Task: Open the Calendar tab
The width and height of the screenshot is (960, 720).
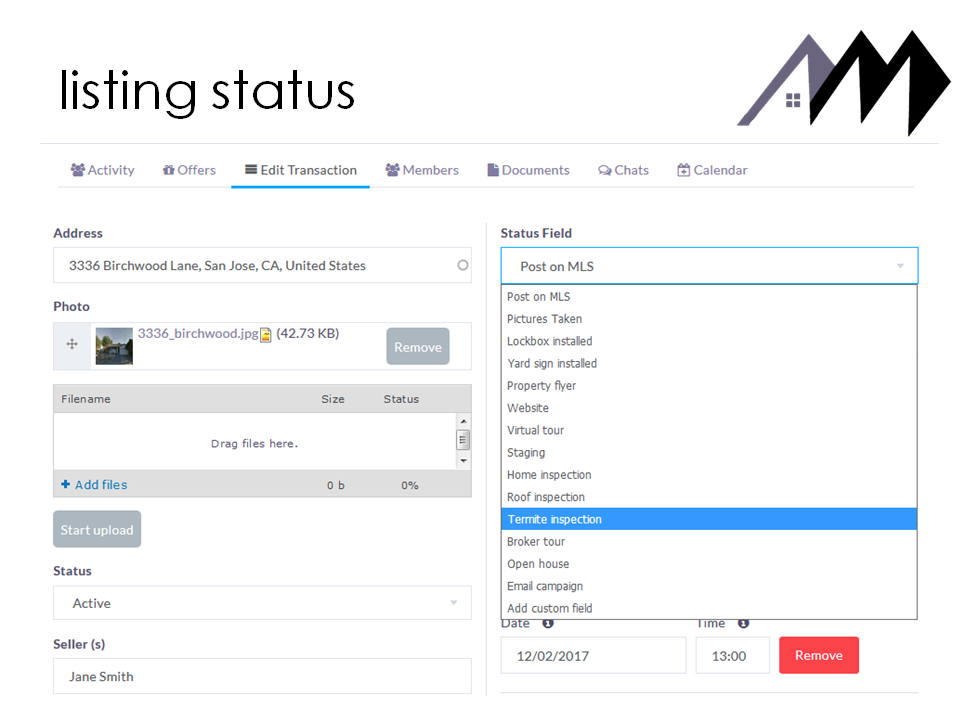Action: [x=712, y=170]
